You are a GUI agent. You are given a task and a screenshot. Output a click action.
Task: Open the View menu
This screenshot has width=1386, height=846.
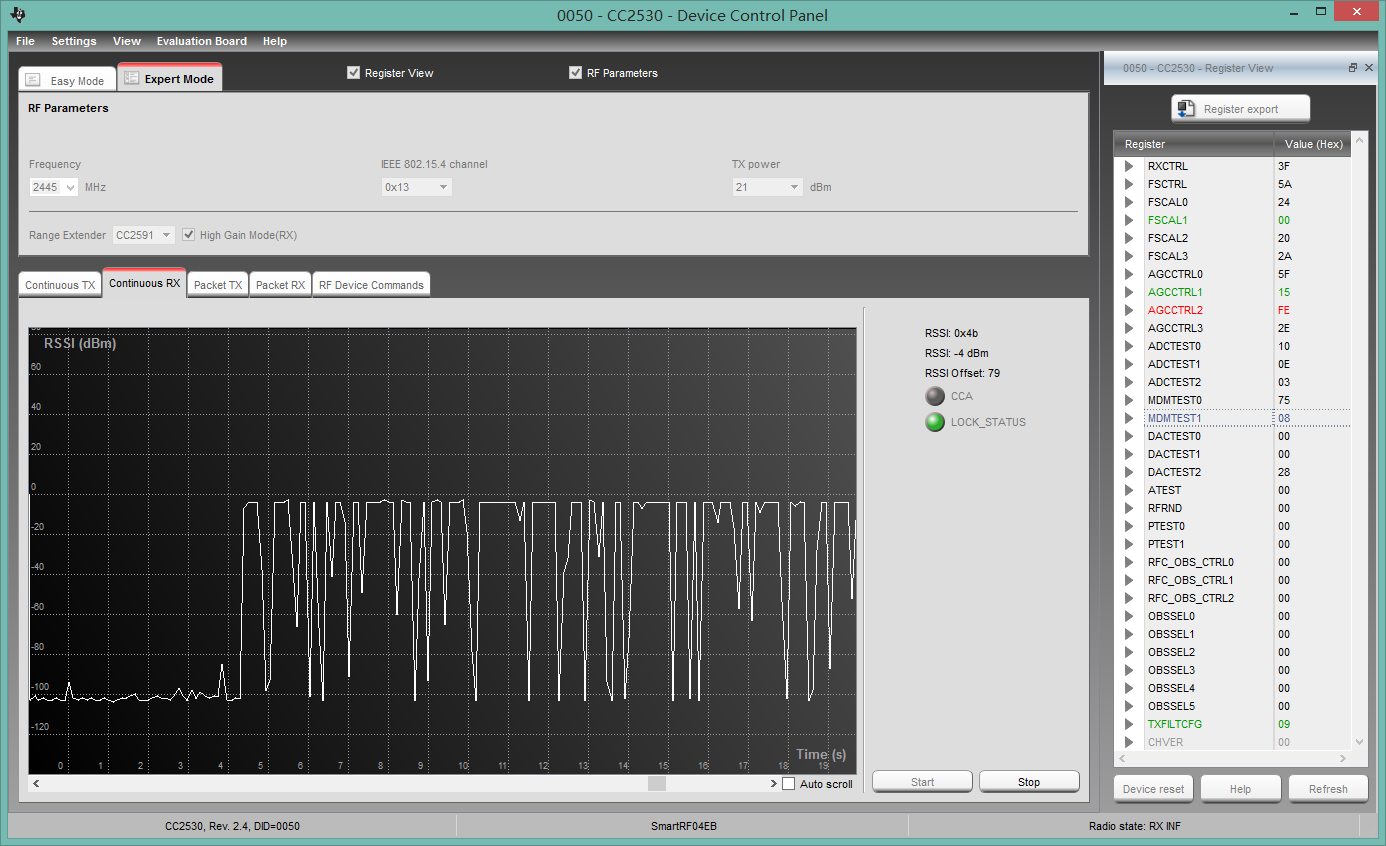point(127,41)
